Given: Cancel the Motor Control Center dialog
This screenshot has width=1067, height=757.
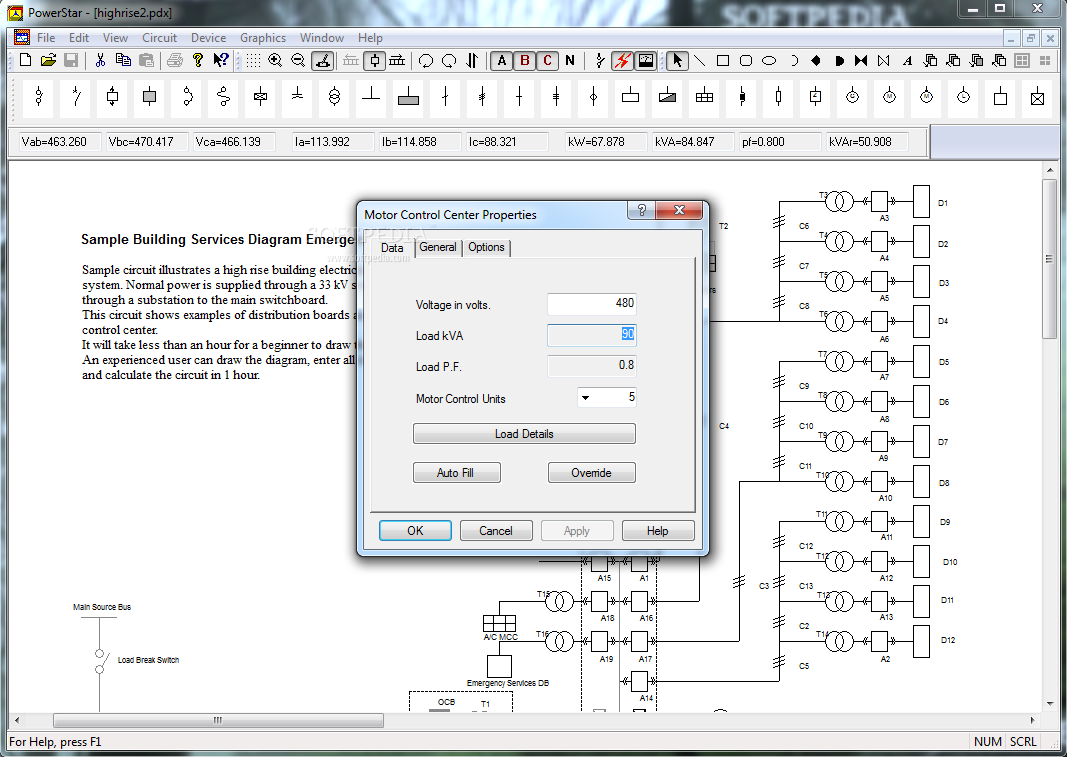Looking at the screenshot, I should (496, 531).
